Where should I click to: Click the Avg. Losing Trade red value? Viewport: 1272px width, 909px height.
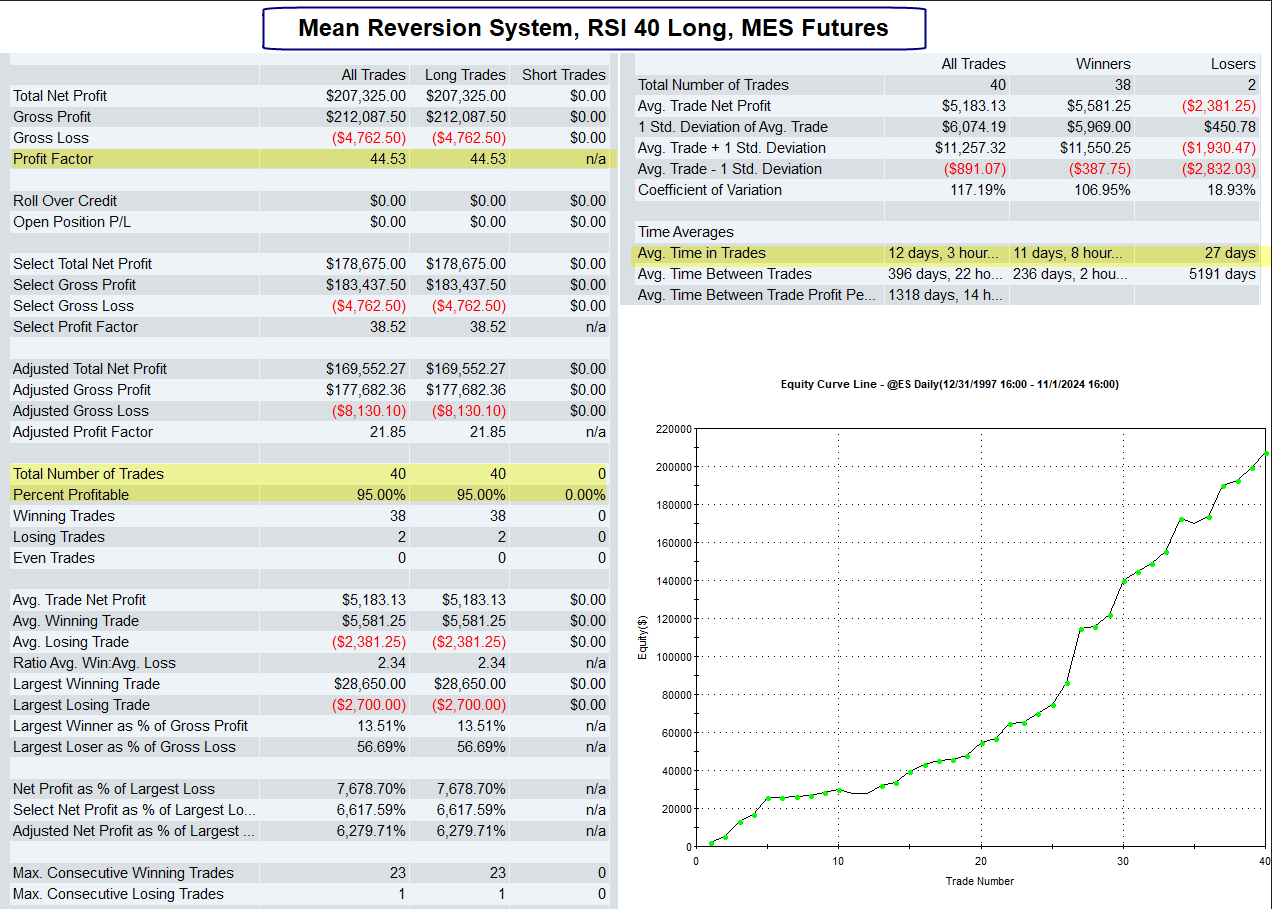click(x=369, y=642)
